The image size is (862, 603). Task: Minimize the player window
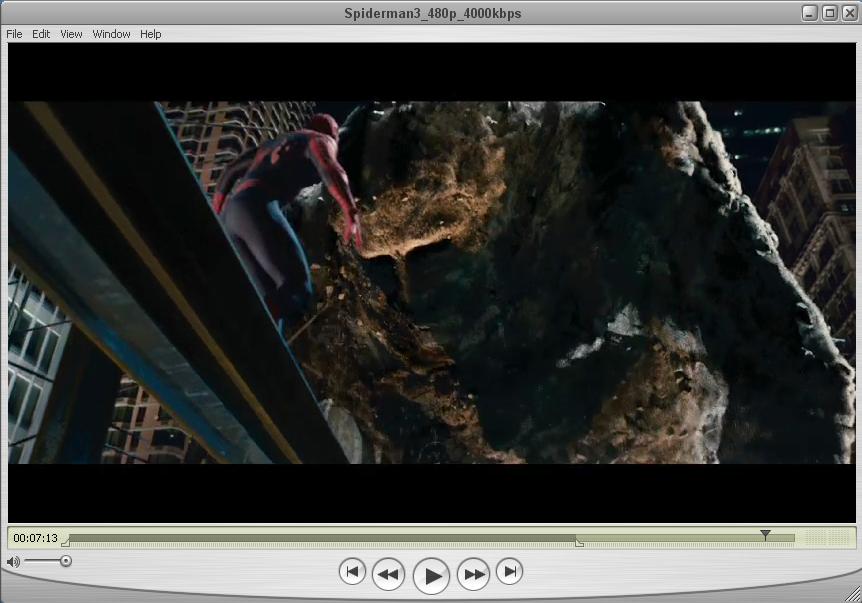[x=810, y=13]
